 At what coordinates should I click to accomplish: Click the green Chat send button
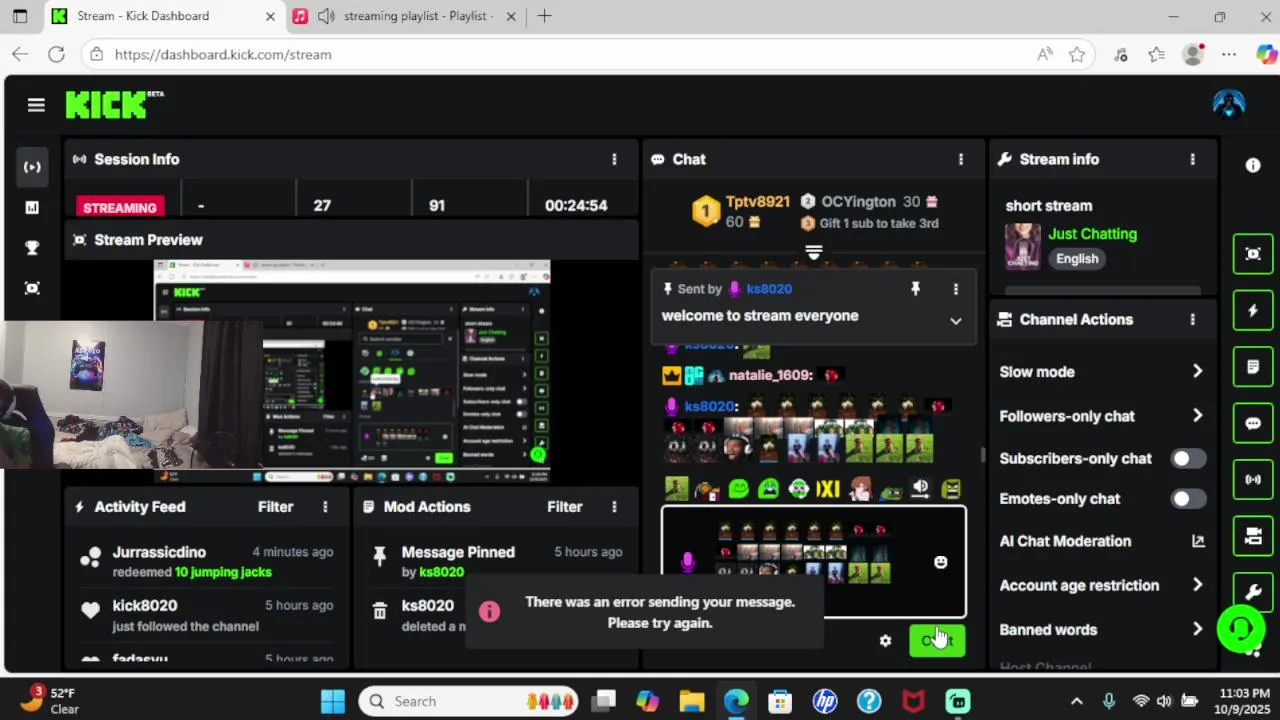[x=937, y=640]
